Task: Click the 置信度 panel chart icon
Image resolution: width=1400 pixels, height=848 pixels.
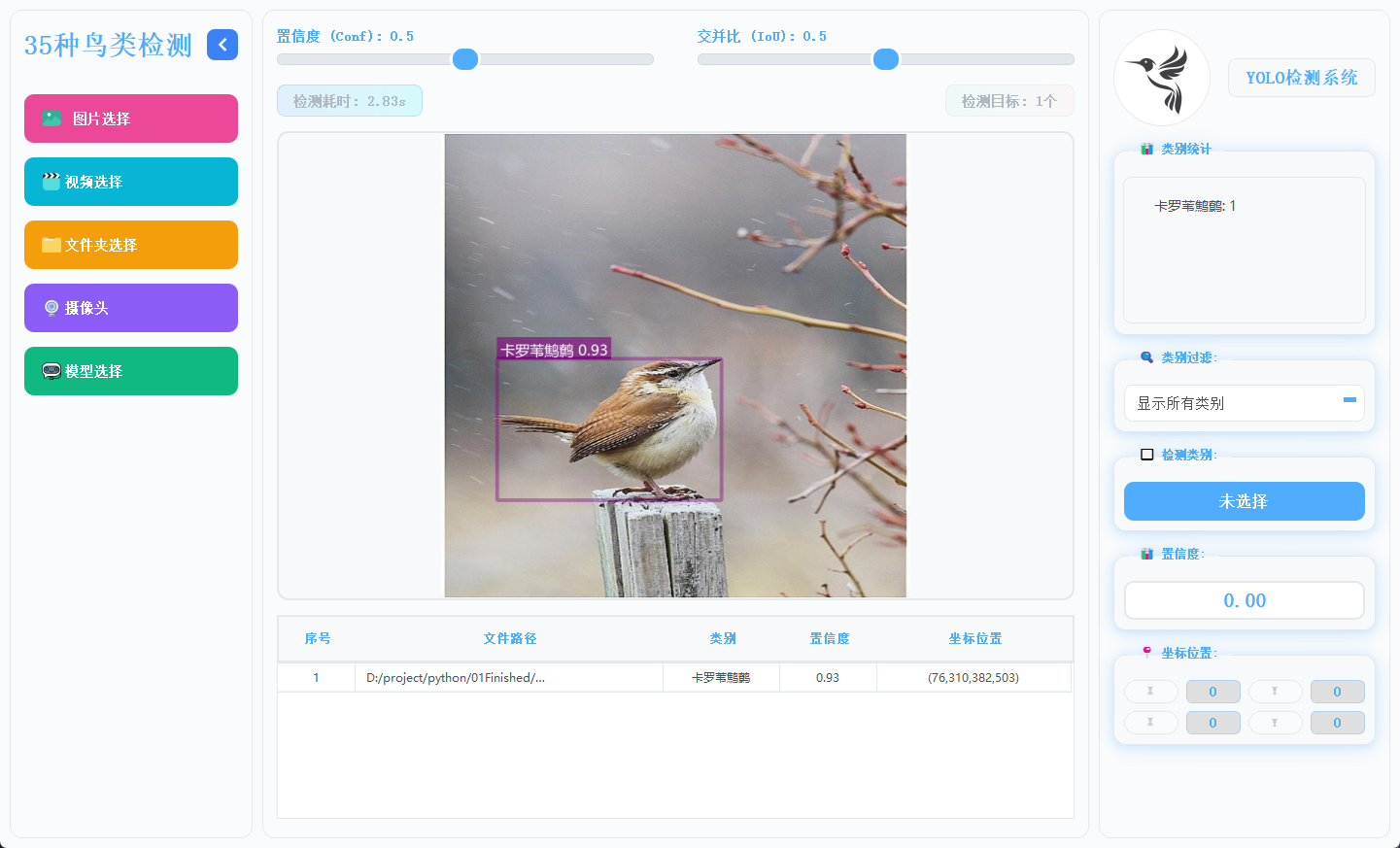Action: pyautogui.click(x=1146, y=554)
